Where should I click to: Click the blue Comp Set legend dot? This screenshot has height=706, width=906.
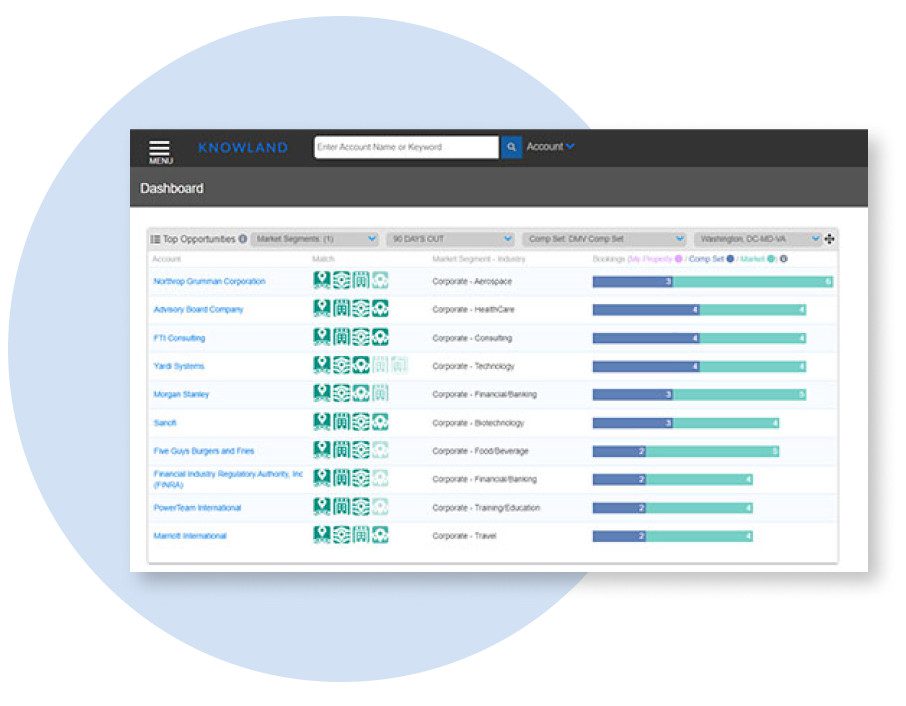point(730,259)
